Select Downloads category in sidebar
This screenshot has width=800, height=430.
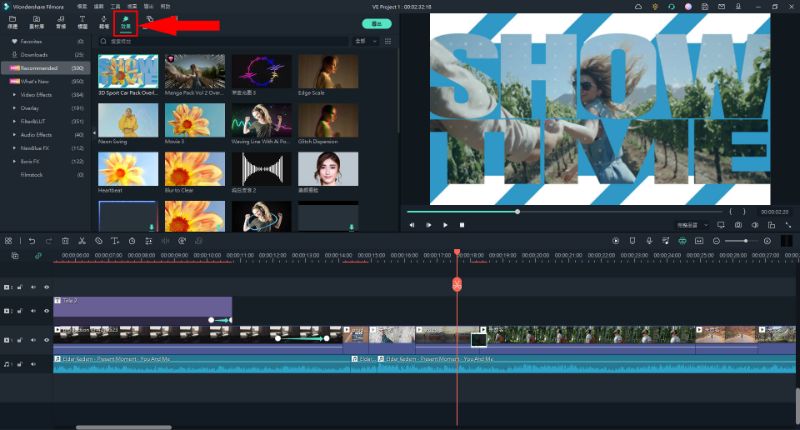[x=45, y=55]
